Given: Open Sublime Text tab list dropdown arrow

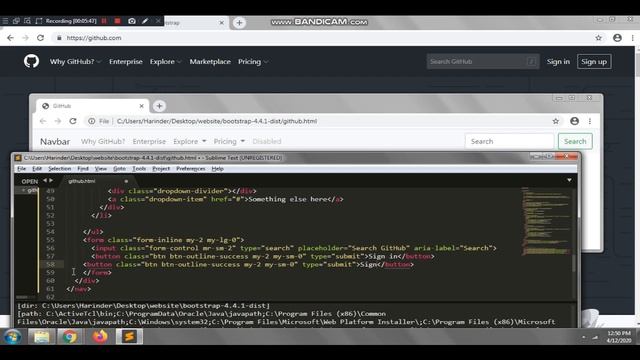Looking at the screenshot, I should [x=569, y=180].
